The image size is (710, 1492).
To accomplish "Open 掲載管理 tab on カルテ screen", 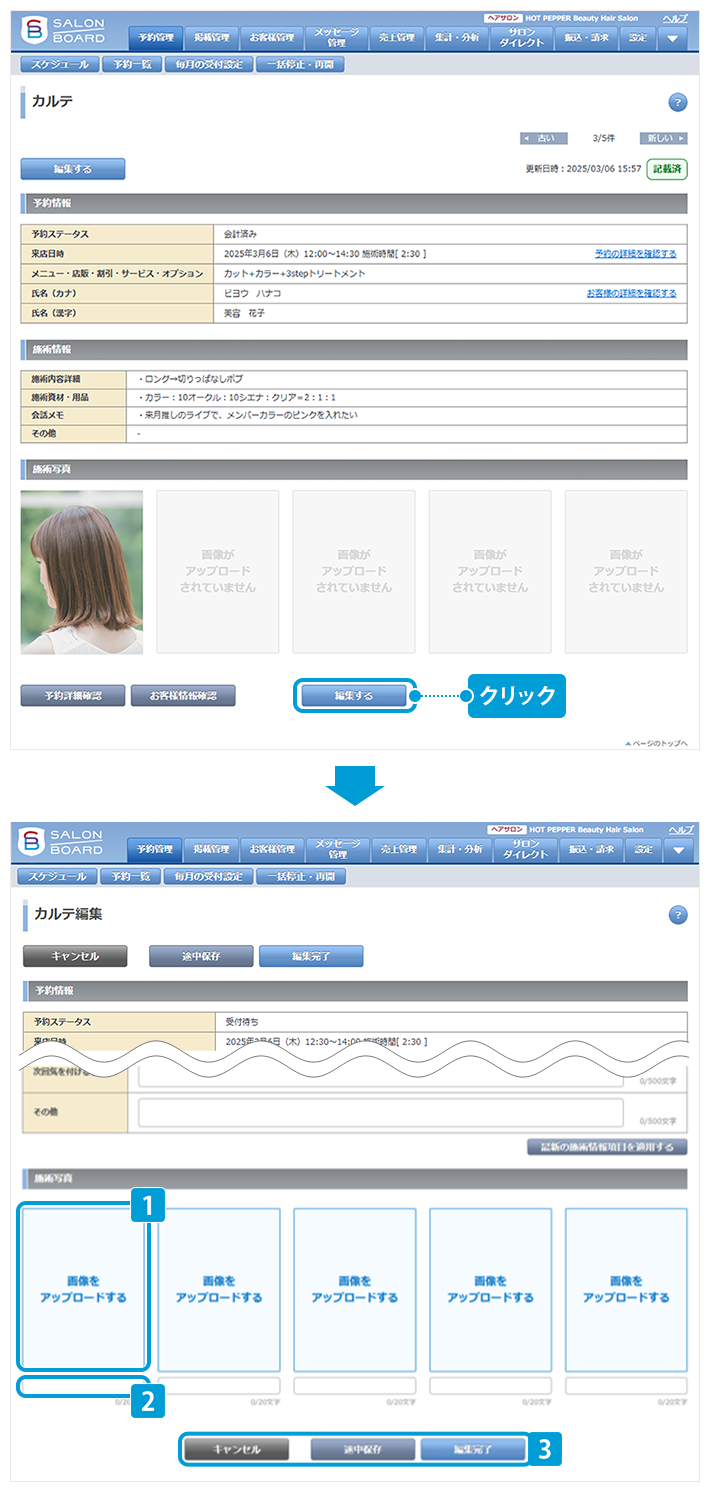I will point(211,38).
